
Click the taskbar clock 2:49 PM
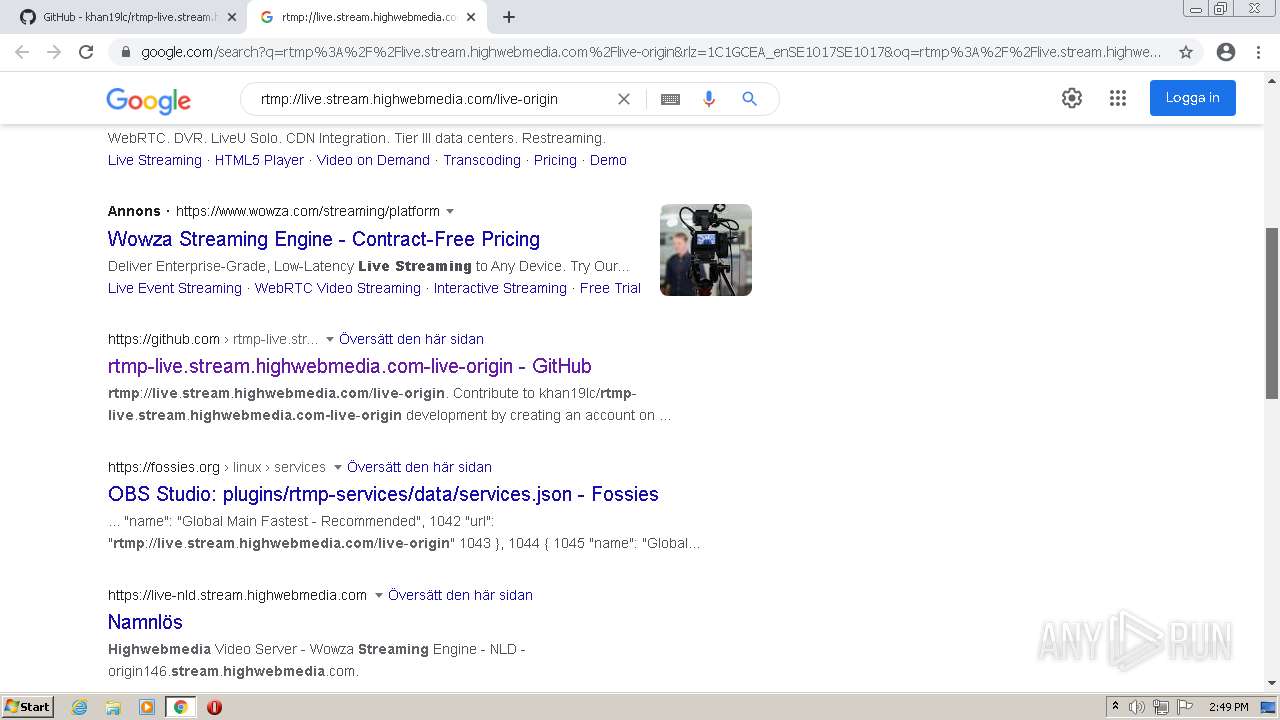click(x=1228, y=707)
